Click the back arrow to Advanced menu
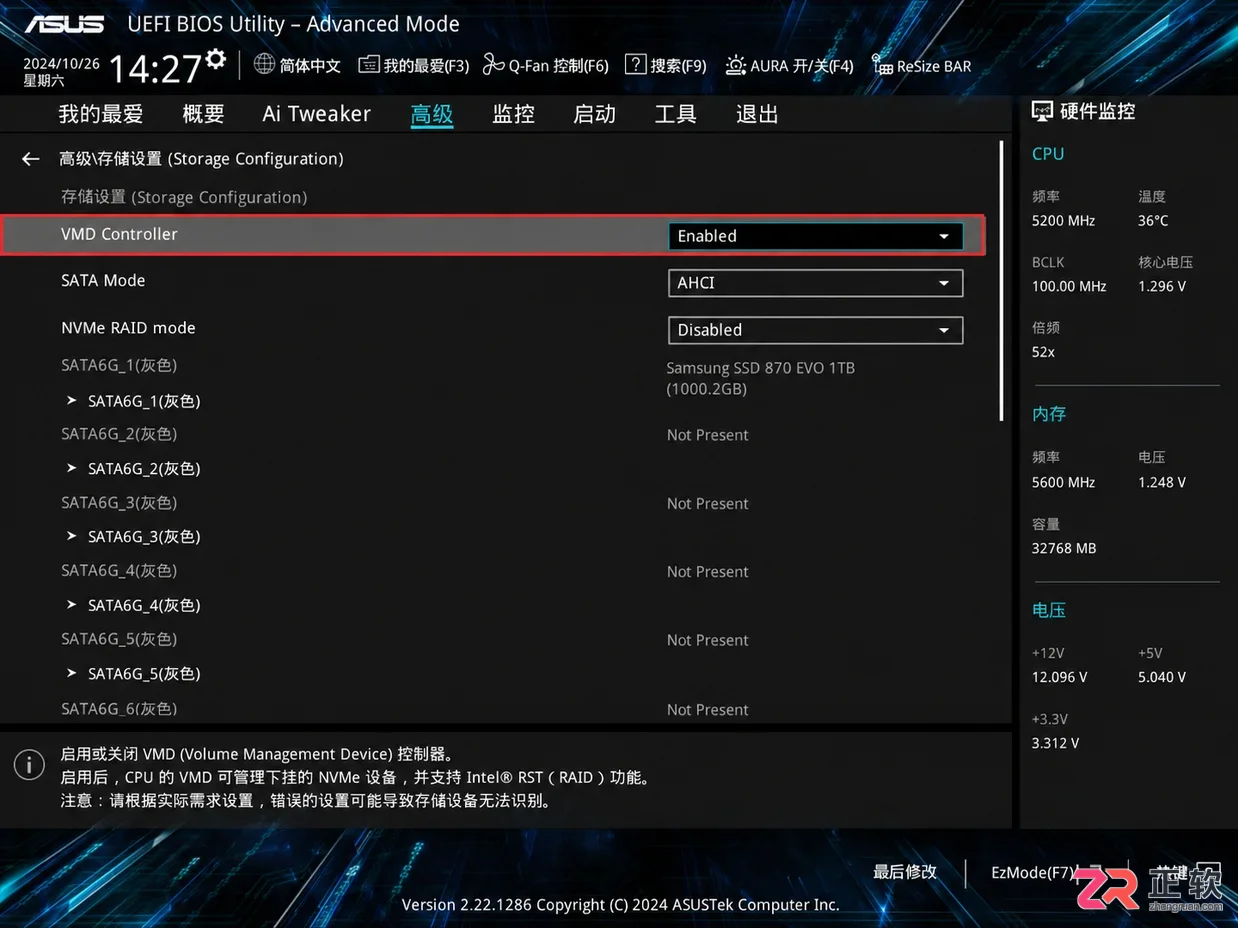This screenshot has width=1238, height=928. pyautogui.click(x=31, y=159)
